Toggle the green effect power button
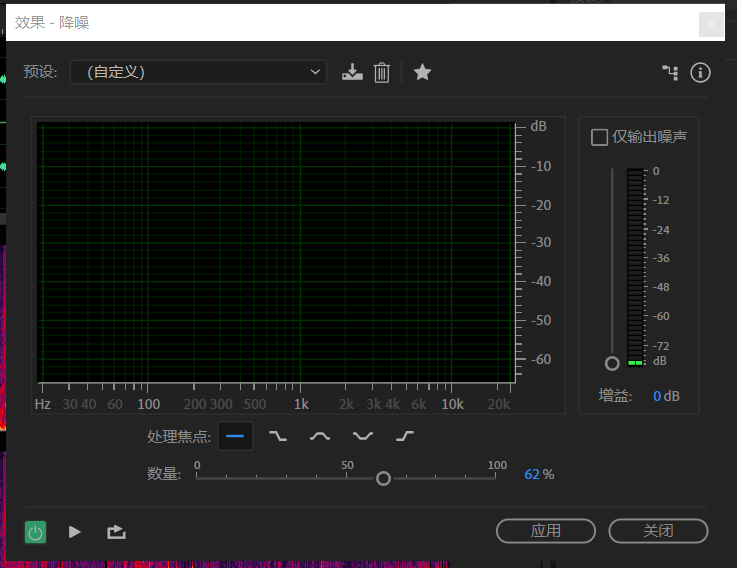Screen dimensions: 737x568 [36, 532]
